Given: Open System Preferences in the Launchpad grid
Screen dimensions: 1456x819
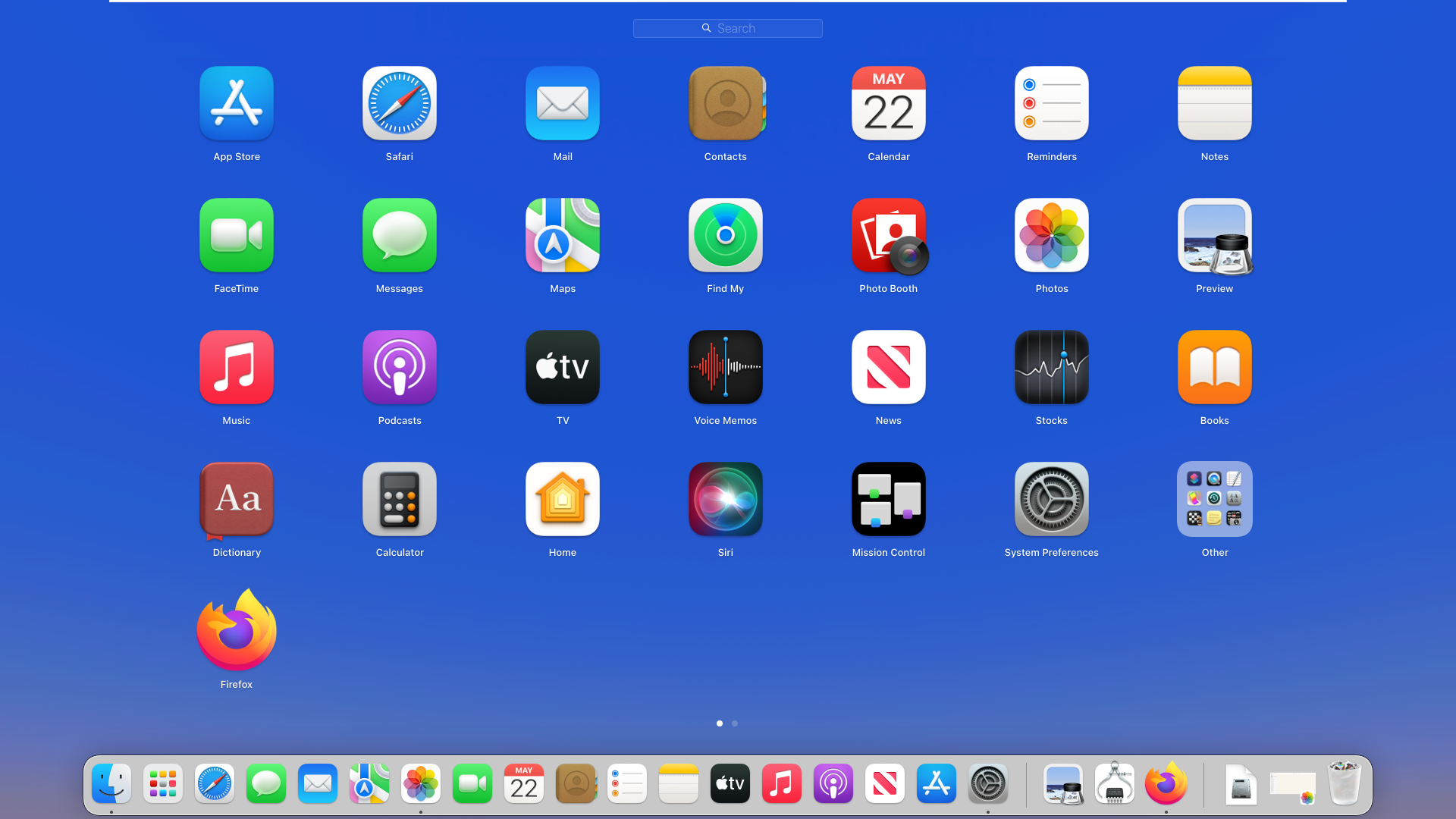Looking at the screenshot, I should (x=1051, y=499).
